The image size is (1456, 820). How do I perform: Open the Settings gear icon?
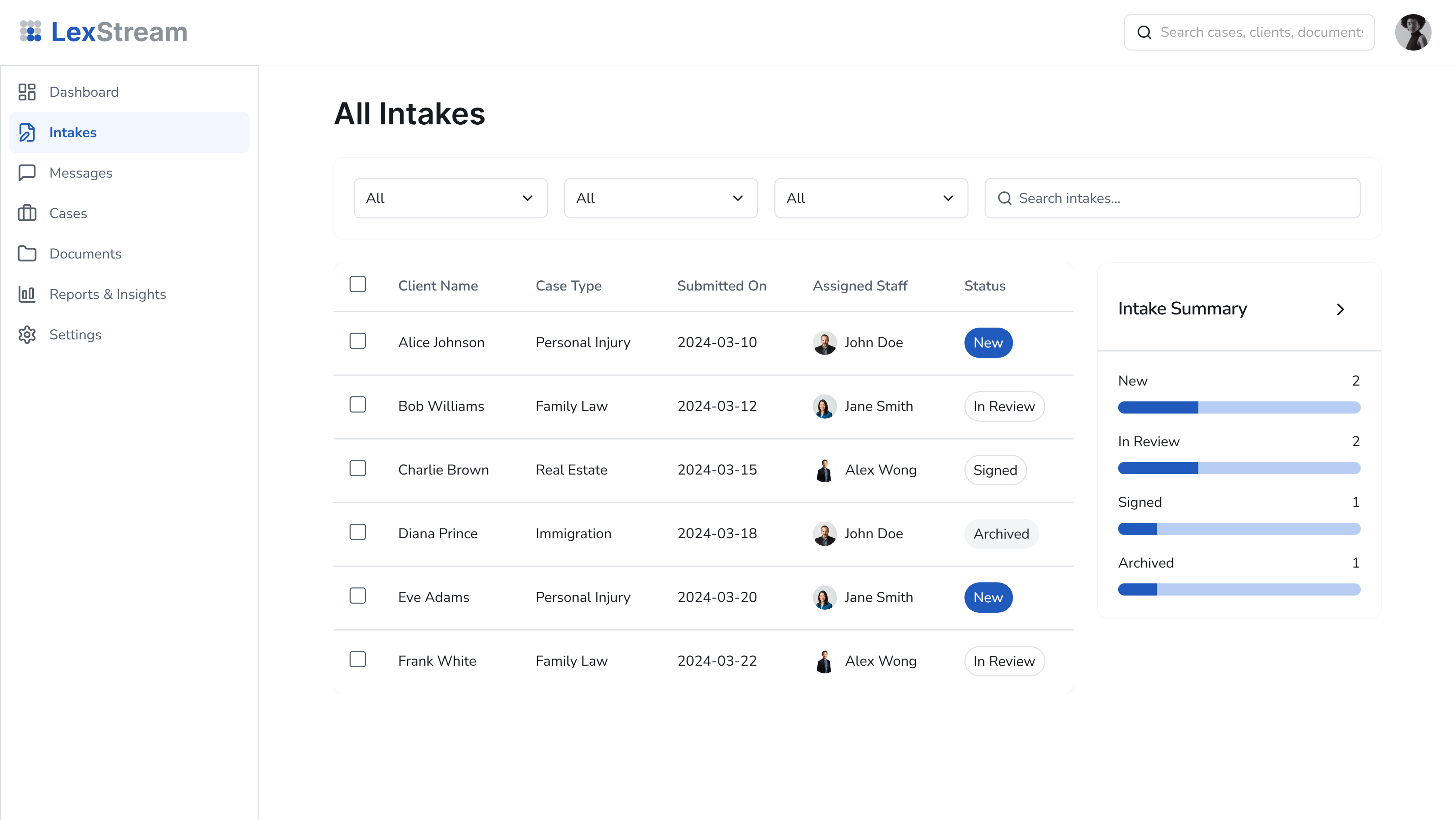click(x=27, y=335)
